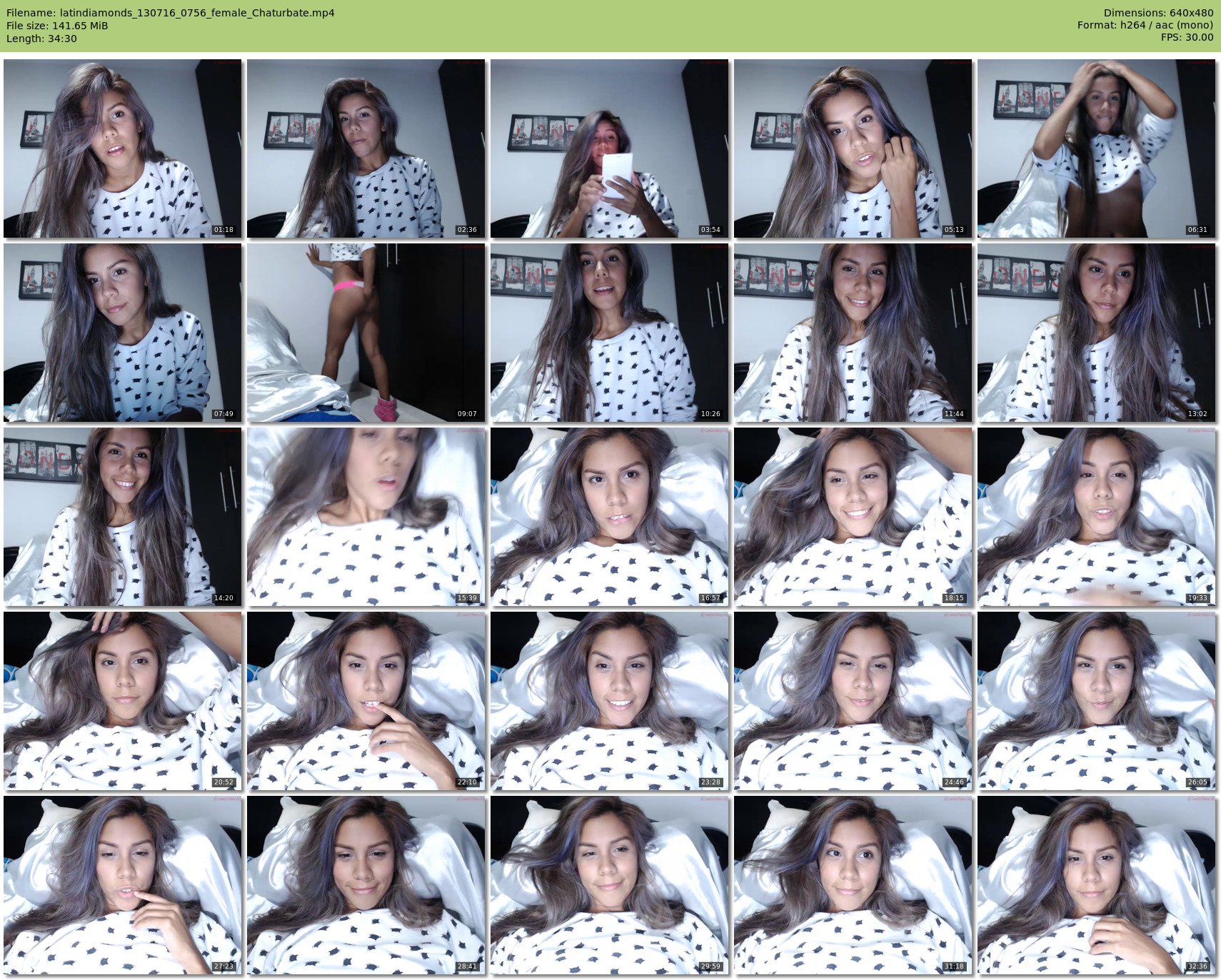Screen dimensions: 1221x980
Task: Select the "Dimensions: 640x480" text
Action: 1158,13
